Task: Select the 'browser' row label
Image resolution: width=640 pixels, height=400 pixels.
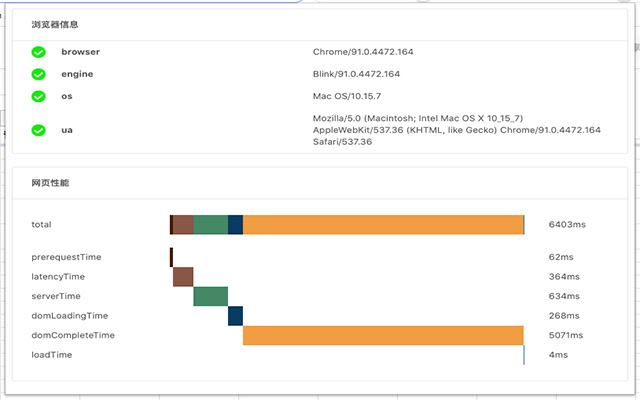Action: pyautogui.click(x=80, y=52)
